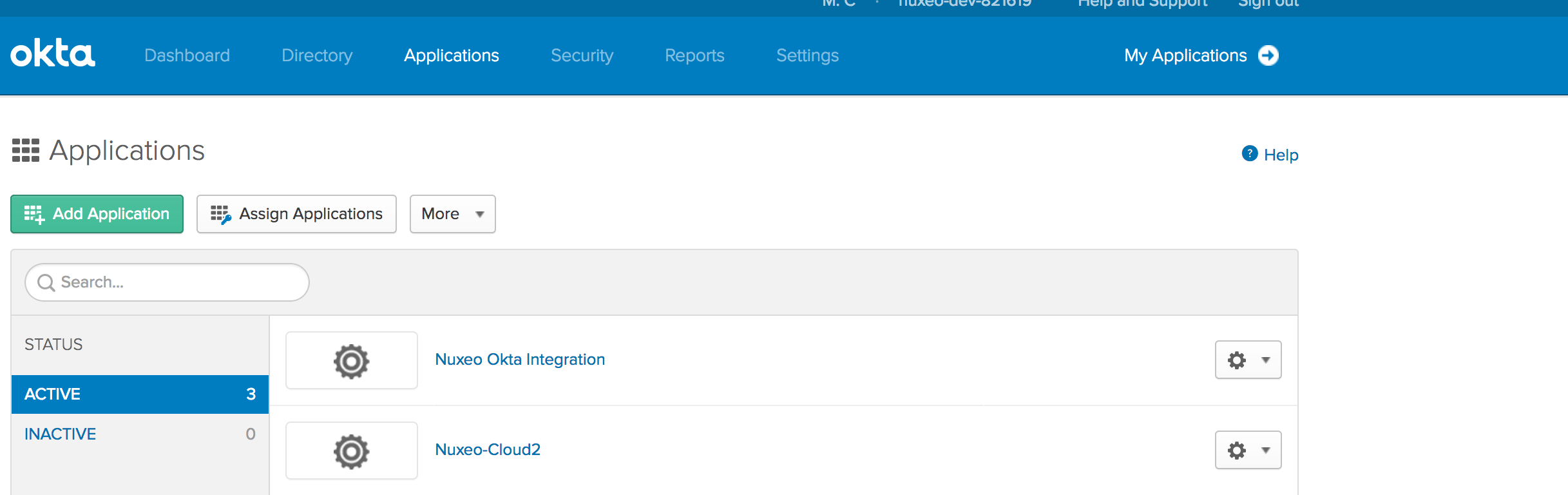The image size is (1568, 495).
Task: Click the active count 3
Action: pos(251,394)
